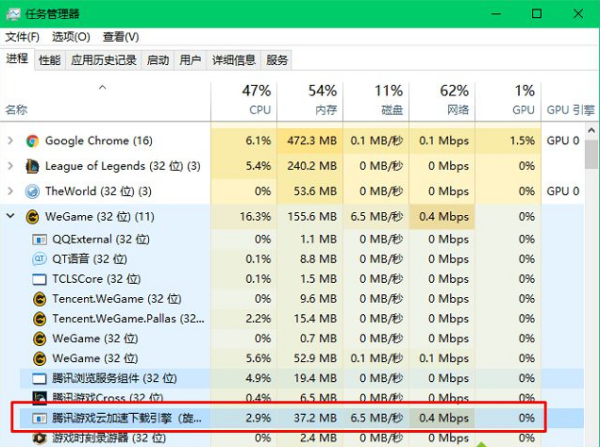Open the 文件(F) menu

pos(22,37)
